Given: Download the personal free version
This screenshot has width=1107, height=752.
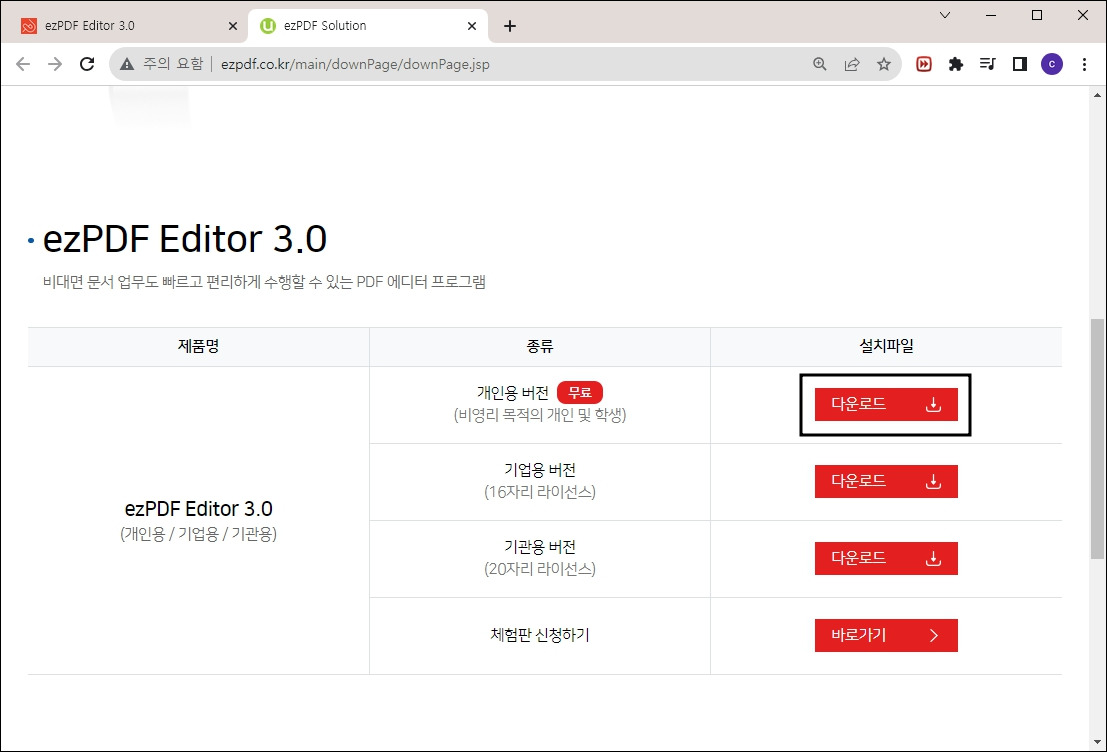Looking at the screenshot, I should [884, 404].
